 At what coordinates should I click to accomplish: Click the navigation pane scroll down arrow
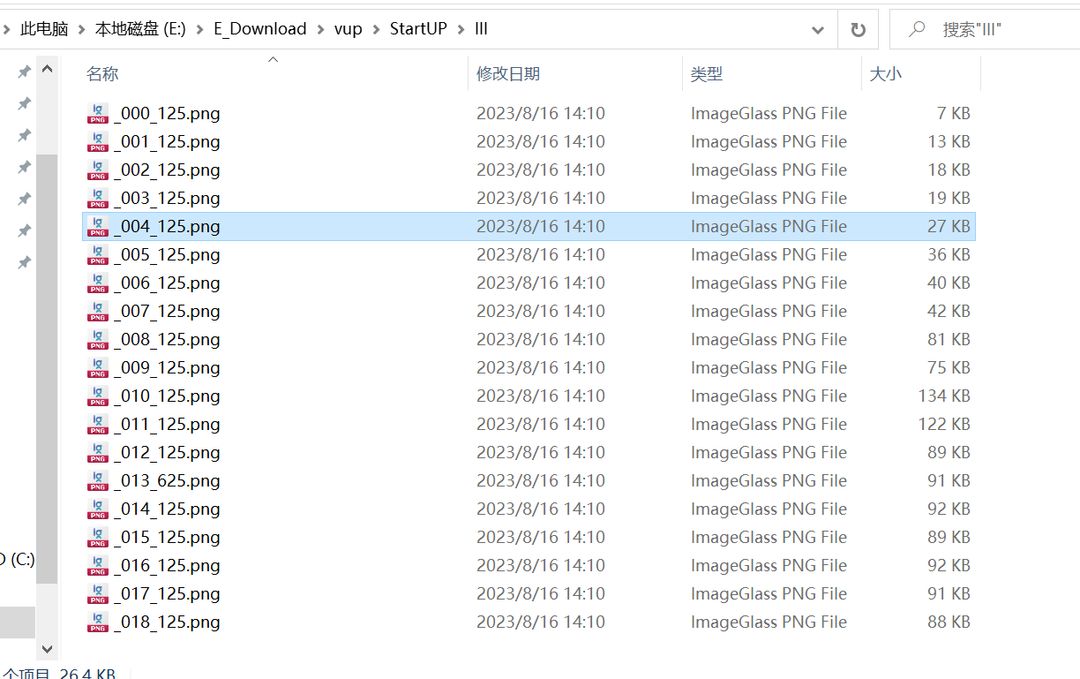point(47,649)
